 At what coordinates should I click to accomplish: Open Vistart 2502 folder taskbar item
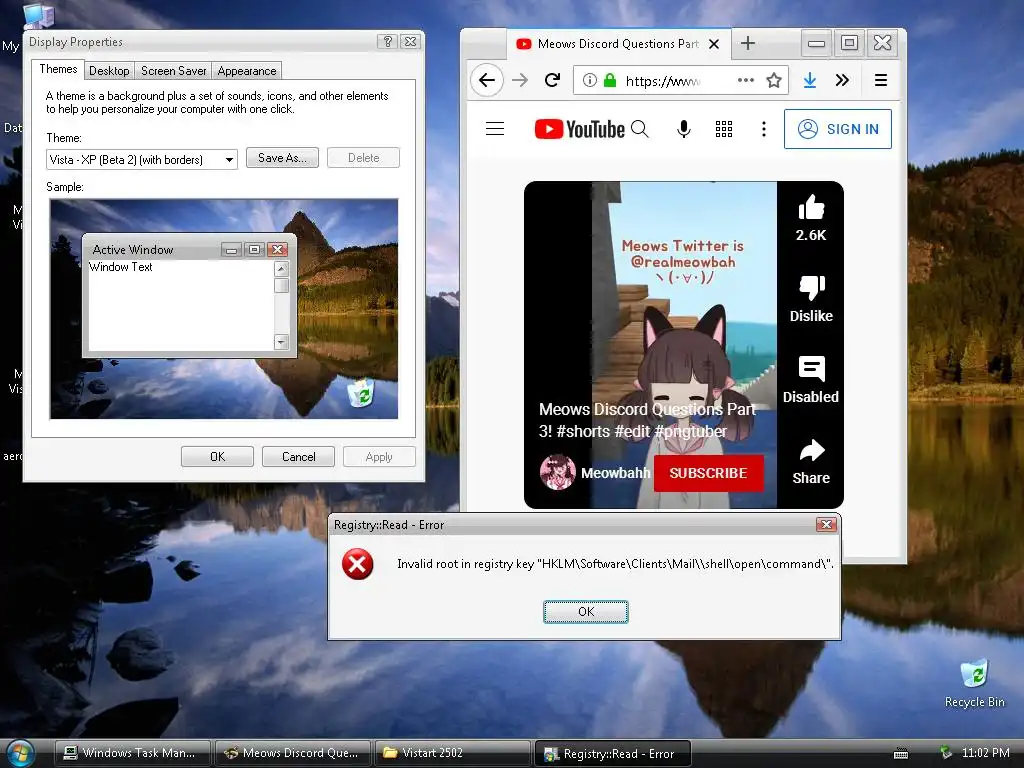coord(453,753)
